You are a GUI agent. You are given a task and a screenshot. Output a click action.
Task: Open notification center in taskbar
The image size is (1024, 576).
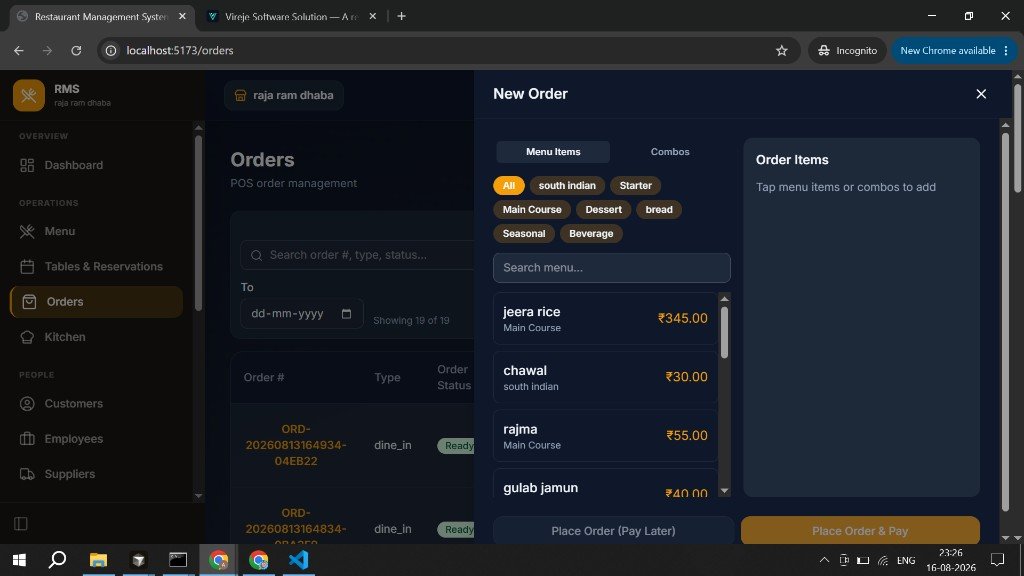(x=997, y=560)
